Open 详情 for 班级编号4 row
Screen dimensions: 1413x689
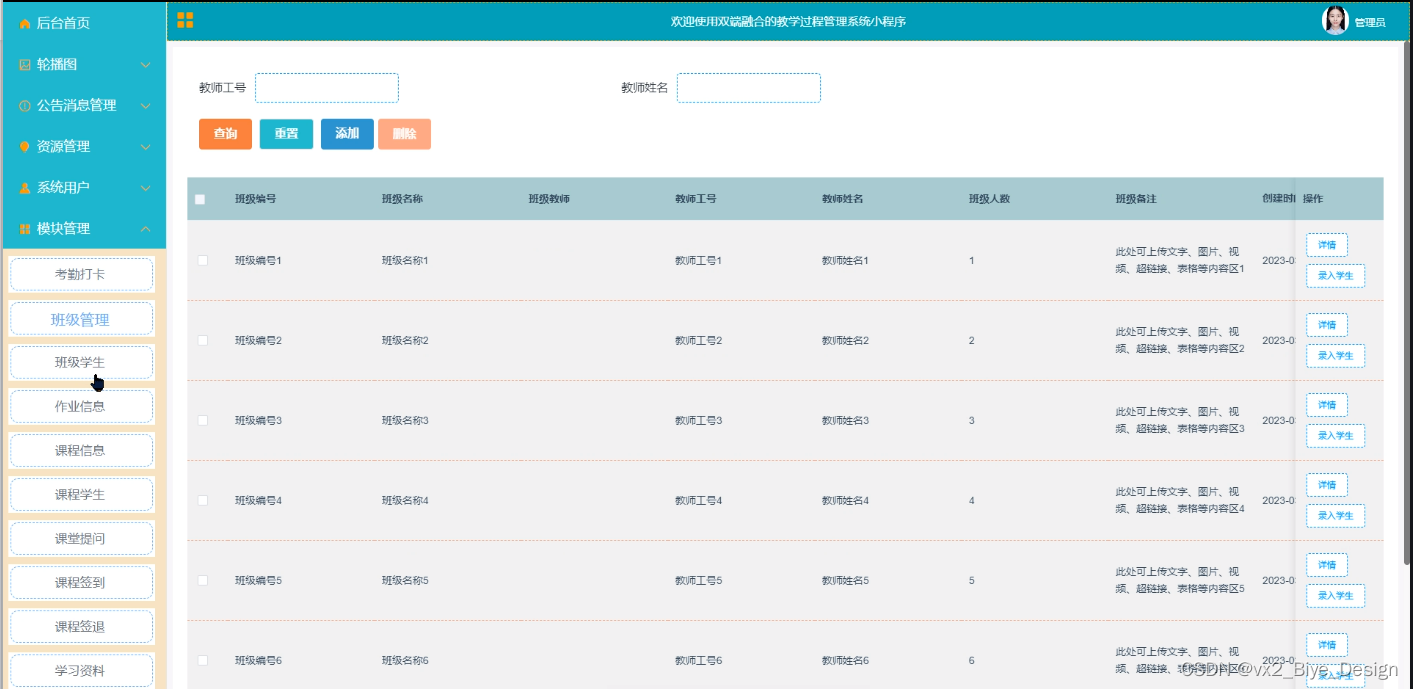pyautogui.click(x=1327, y=485)
